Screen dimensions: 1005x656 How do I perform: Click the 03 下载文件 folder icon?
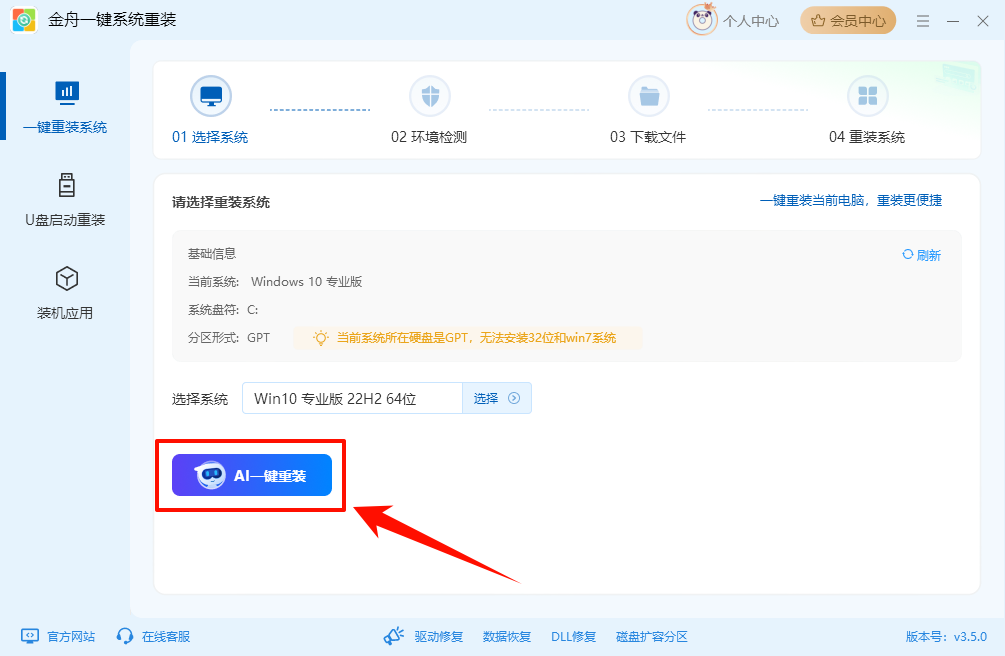[x=649, y=95]
